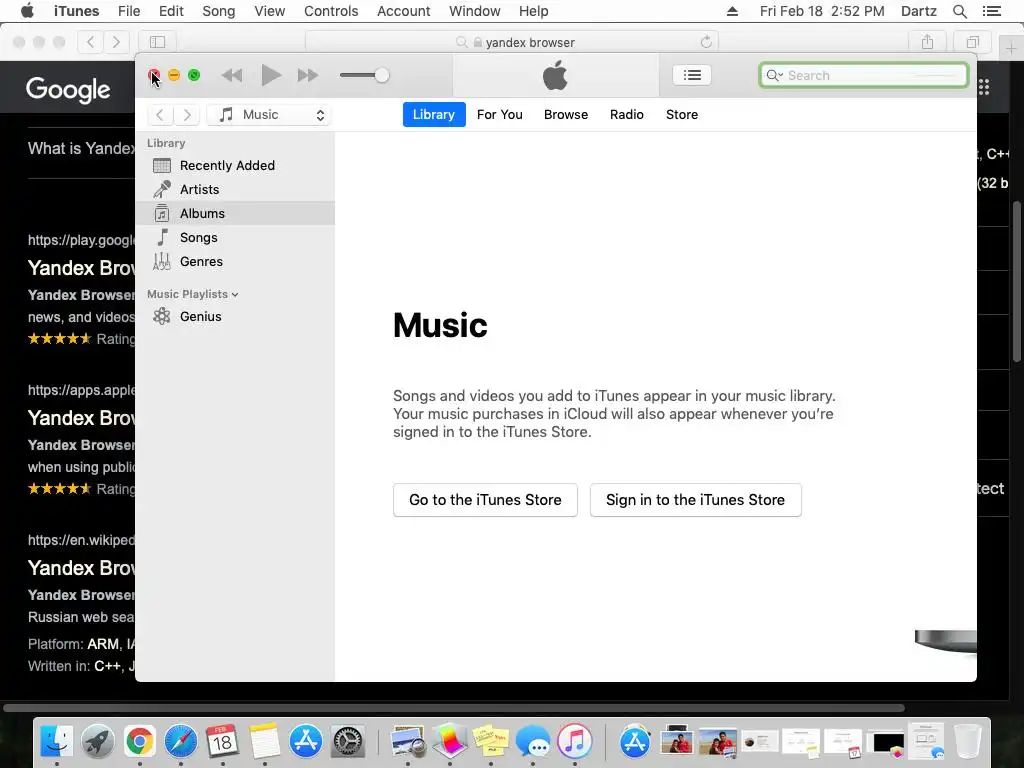Click the eject icon in menu bar
This screenshot has width=1024, height=768.
click(732, 11)
